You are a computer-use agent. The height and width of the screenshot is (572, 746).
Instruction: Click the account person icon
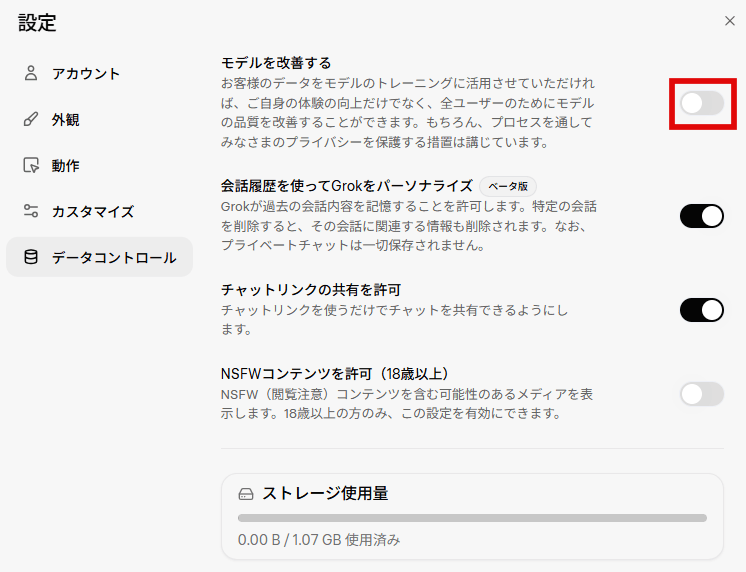31,73
